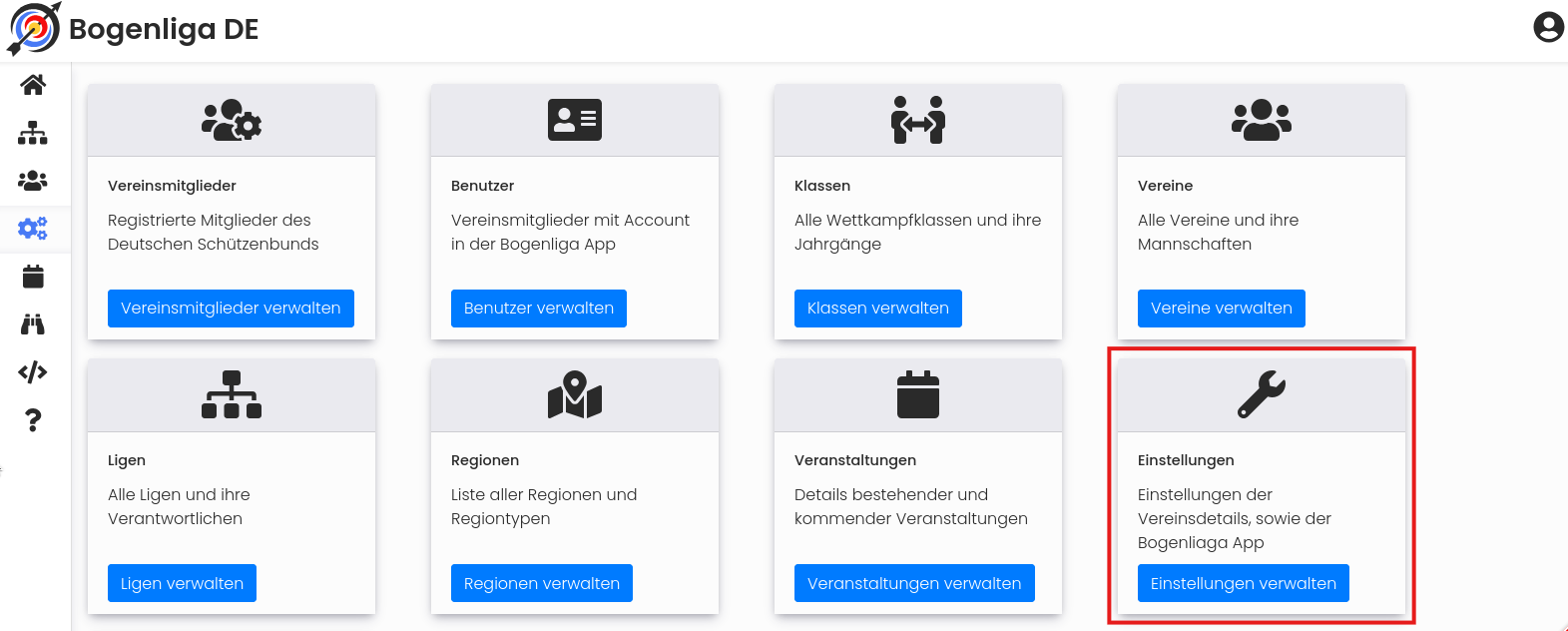Click the Bogenliga target logo
The image size is (1568, 631).
34,28
